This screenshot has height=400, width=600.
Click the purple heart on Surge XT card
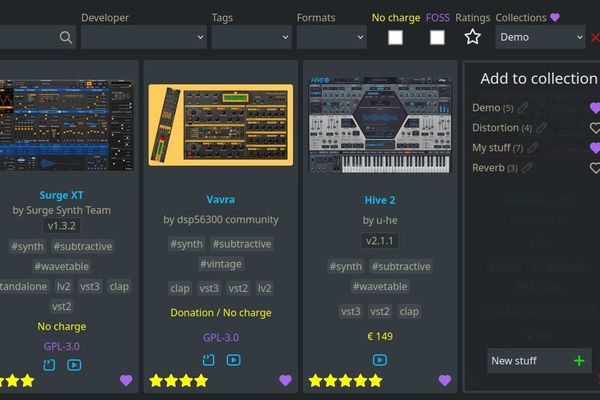(126, 380)
